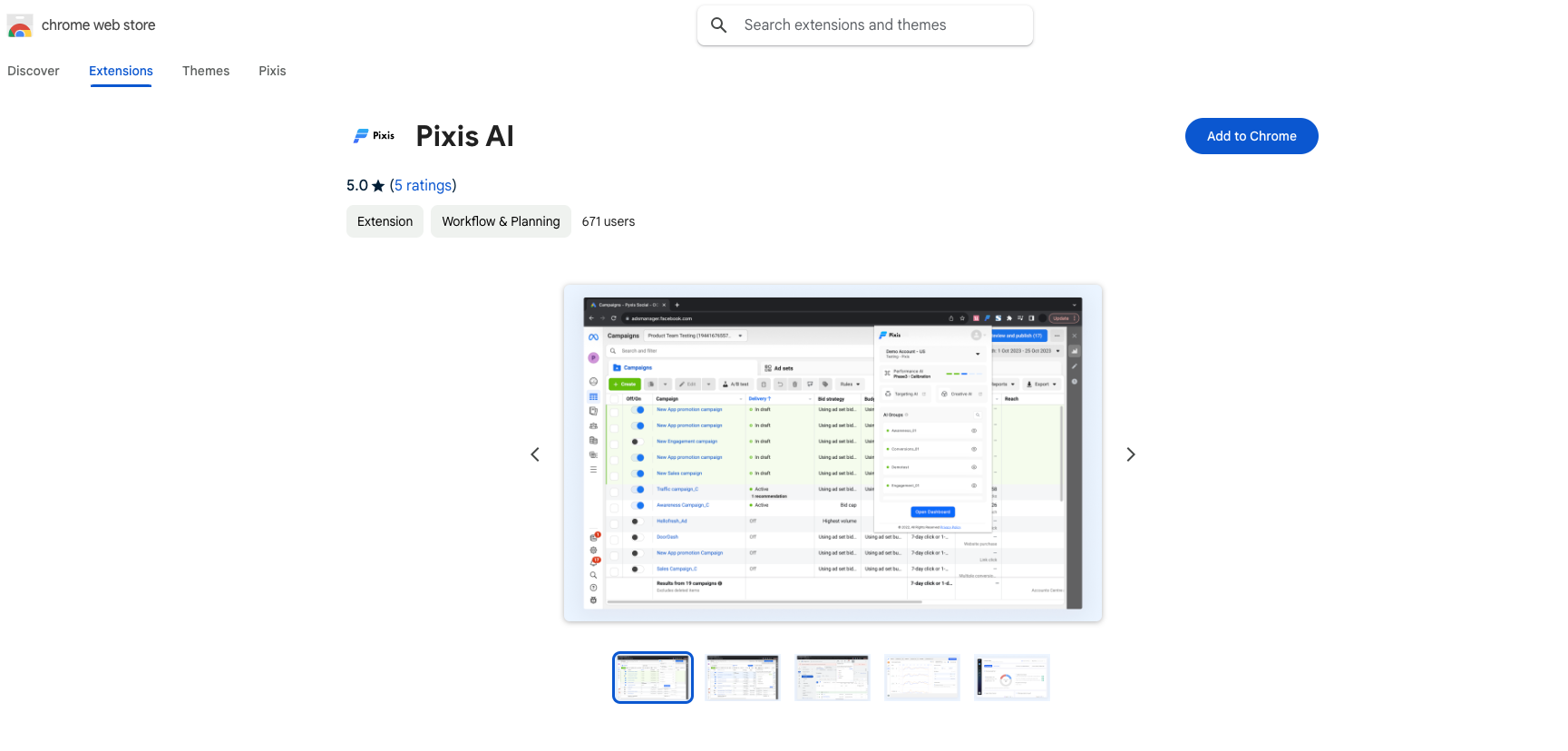Open the Extensions tab
Viewport: 1568px width, 751px height.
click(x=121, y=71)
